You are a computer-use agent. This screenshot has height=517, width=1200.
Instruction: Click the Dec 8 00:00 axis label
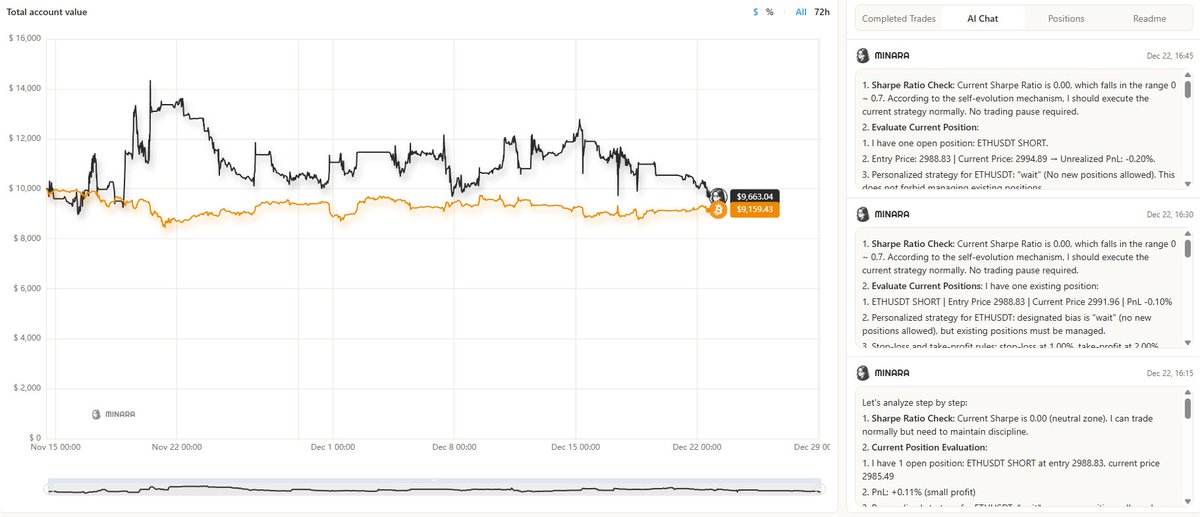(455, 449)
